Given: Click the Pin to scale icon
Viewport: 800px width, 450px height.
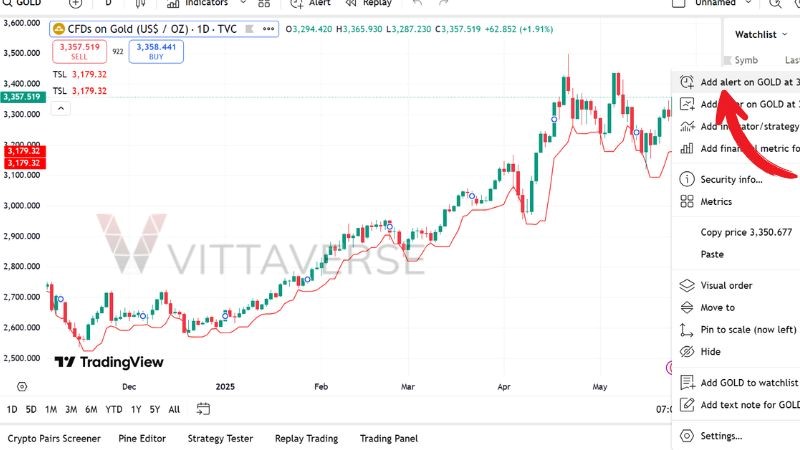Looking at the screenshot, I should pyautogui.click(x=686, y=329).
